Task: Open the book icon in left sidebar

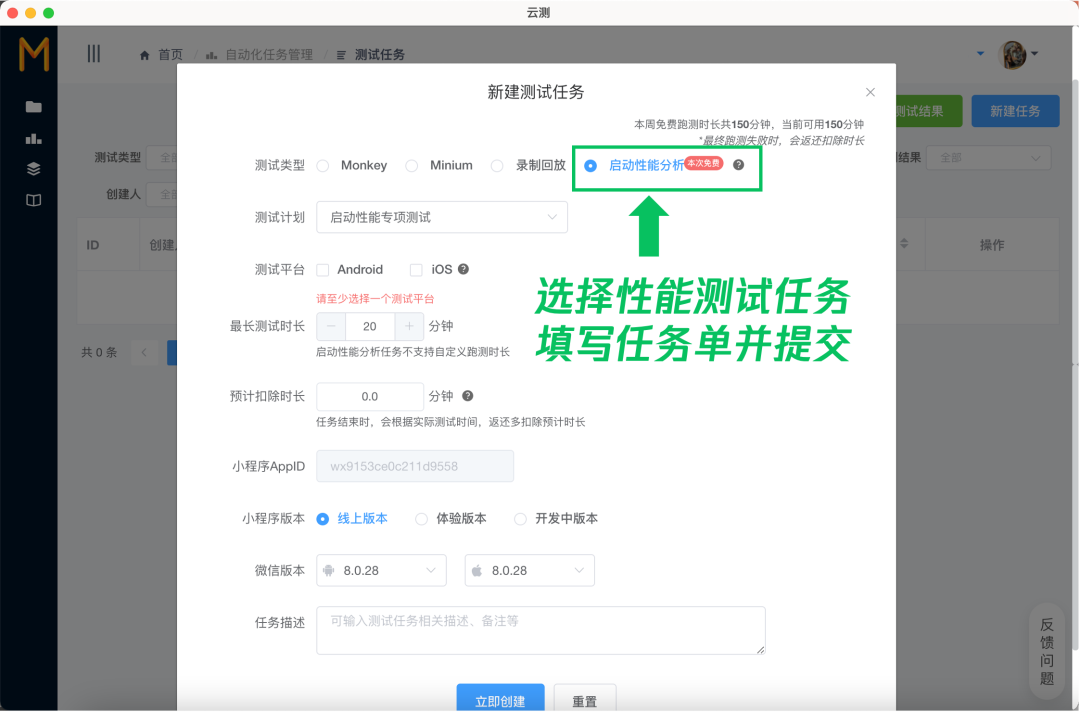Action: (x=33, y=200)
